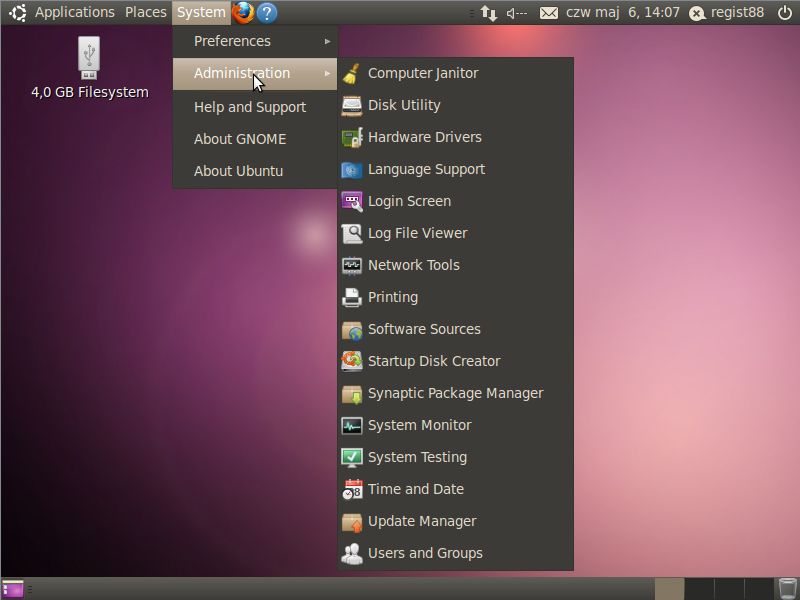This screenshot has width=800, height=600.
Task: Open the volume control indicator
Action: point(517,13)
